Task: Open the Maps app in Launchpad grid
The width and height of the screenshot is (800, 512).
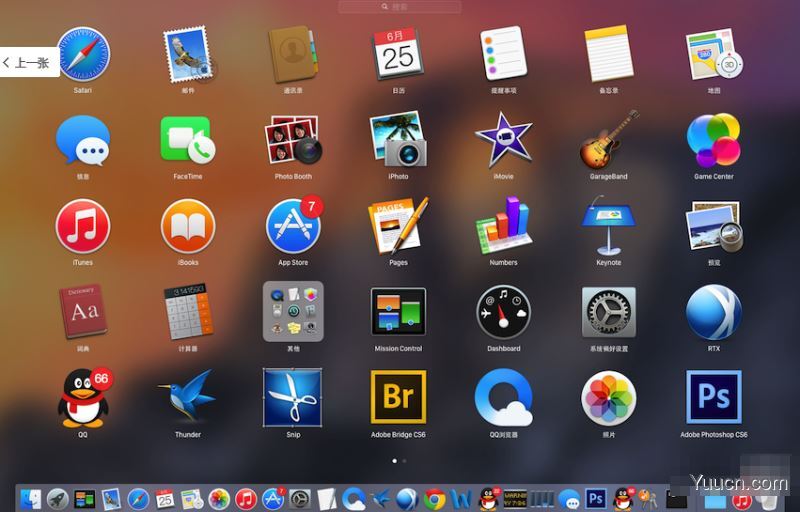Action: (714, 54)
